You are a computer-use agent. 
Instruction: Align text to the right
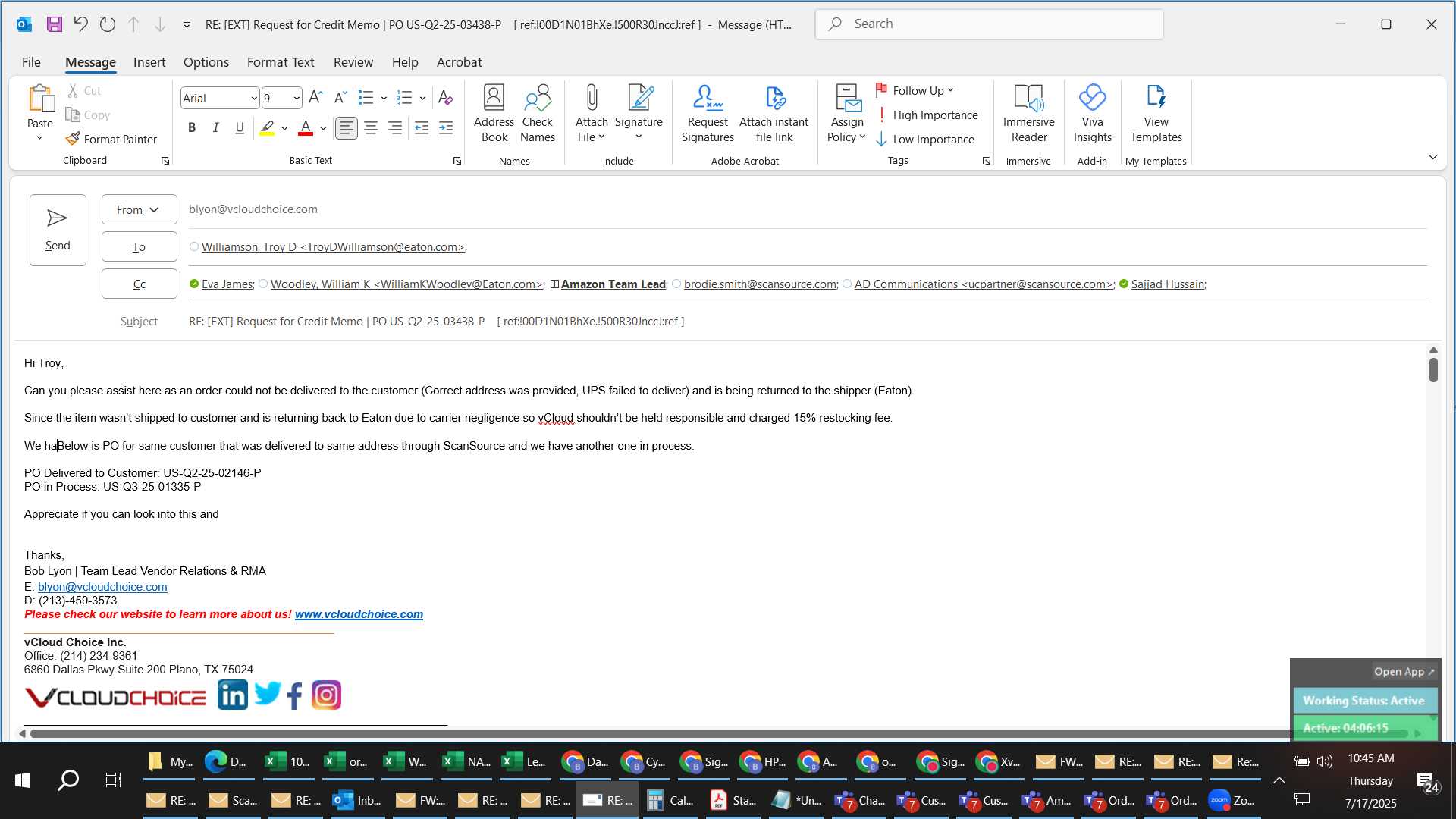point(395,127)
